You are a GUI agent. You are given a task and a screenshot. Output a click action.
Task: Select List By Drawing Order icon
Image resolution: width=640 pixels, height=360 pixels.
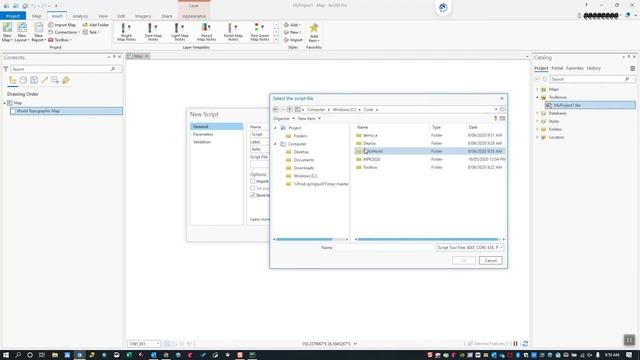pyautogui.click(x=13, y=80)
